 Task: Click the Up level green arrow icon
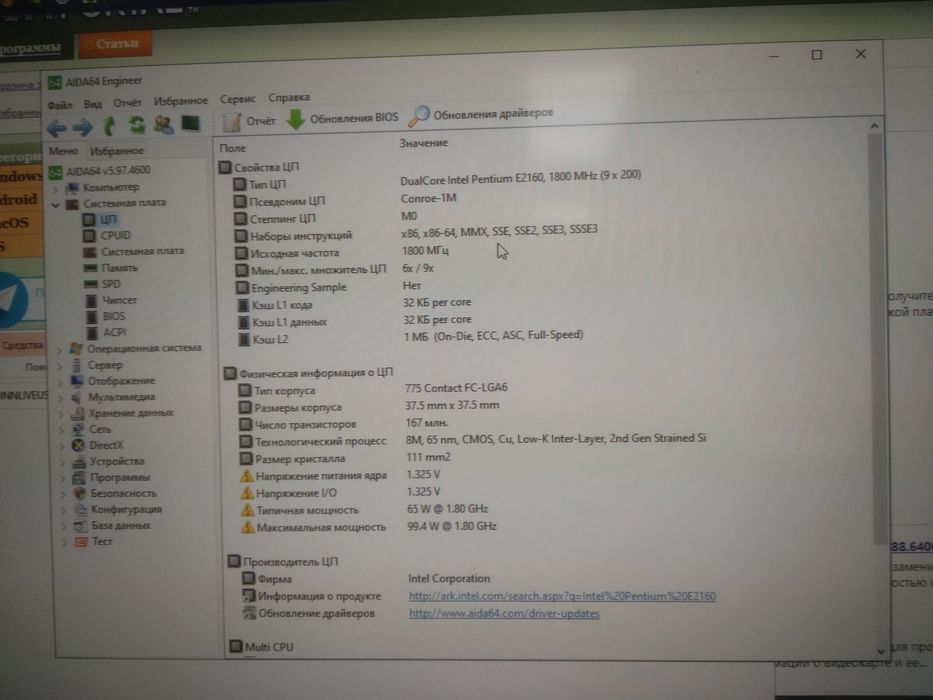[x=109, y=126]
